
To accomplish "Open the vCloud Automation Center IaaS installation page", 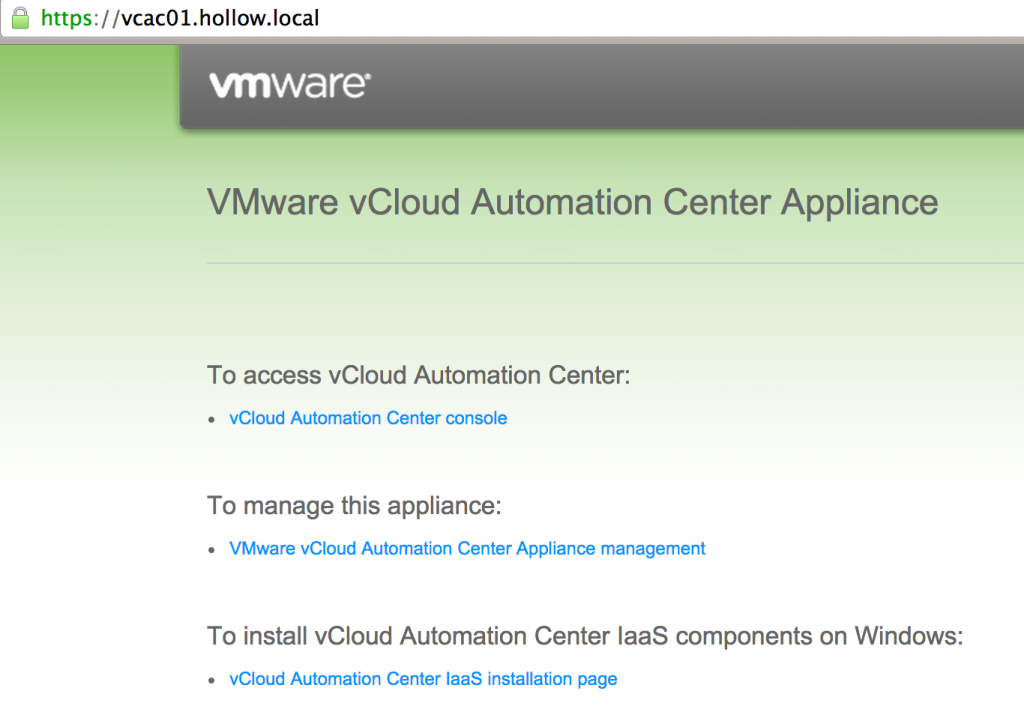I will (x=421, y=678).
